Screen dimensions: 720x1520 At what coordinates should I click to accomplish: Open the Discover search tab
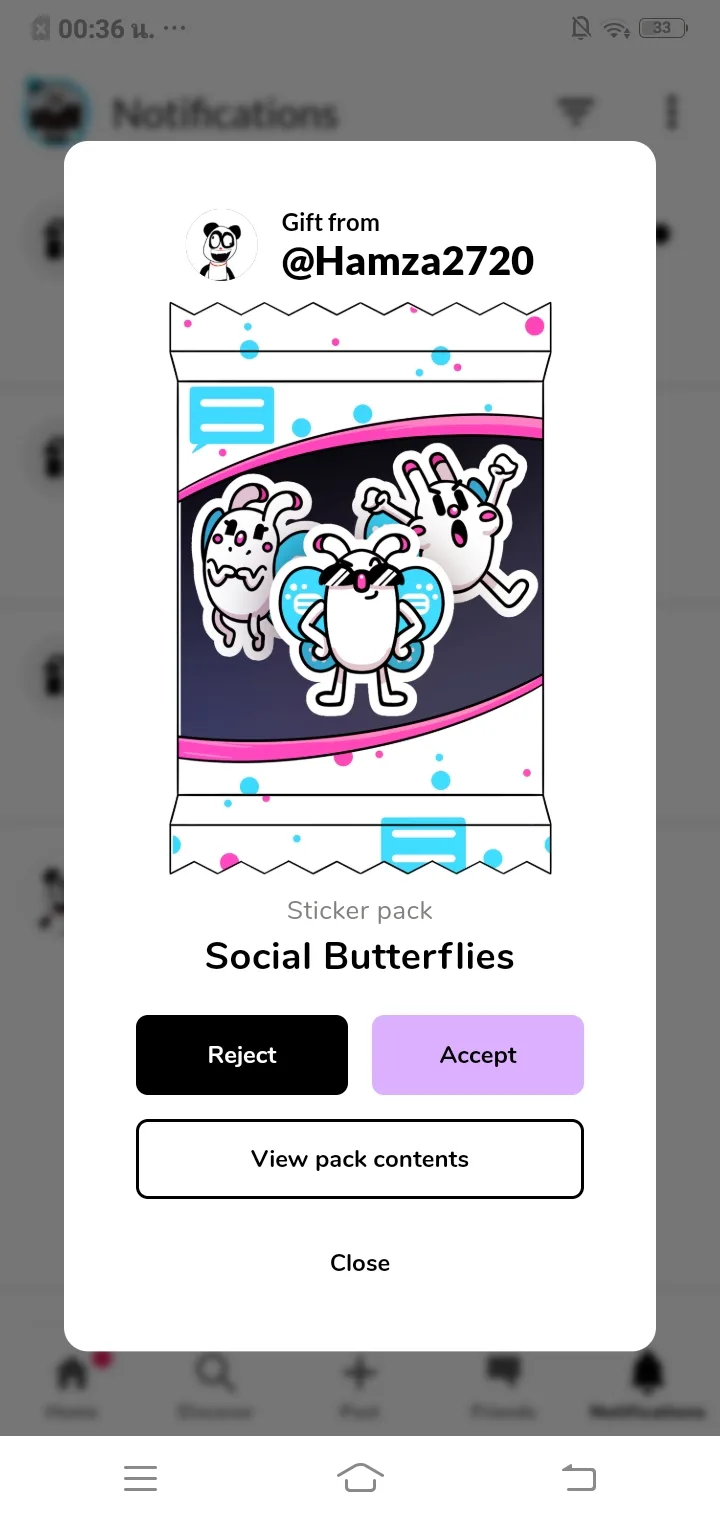point(215,1386)
